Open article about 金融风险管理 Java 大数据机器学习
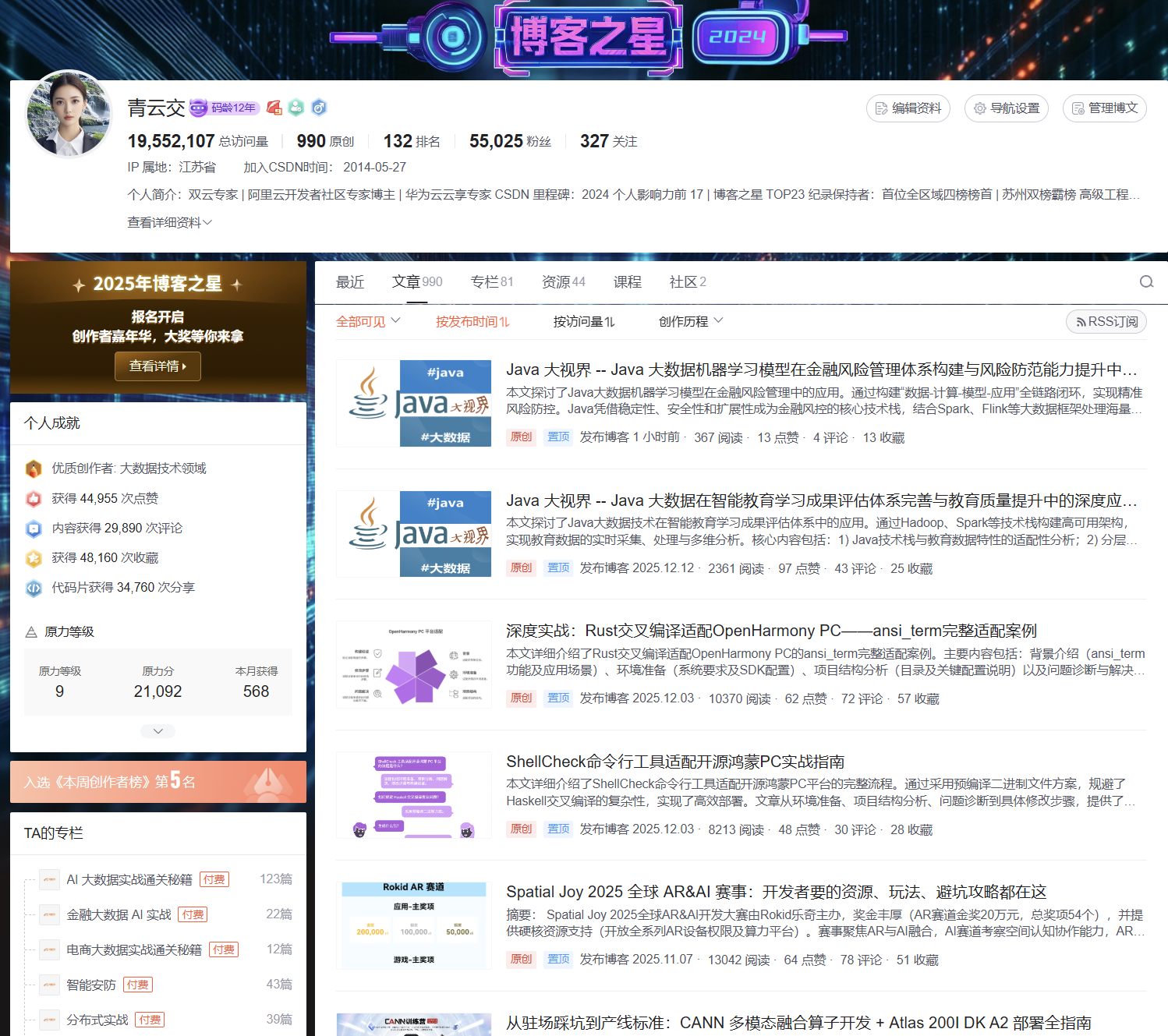Image resolution: width=1168 pixels, height=1036 pixels. (x=822, y=369)
